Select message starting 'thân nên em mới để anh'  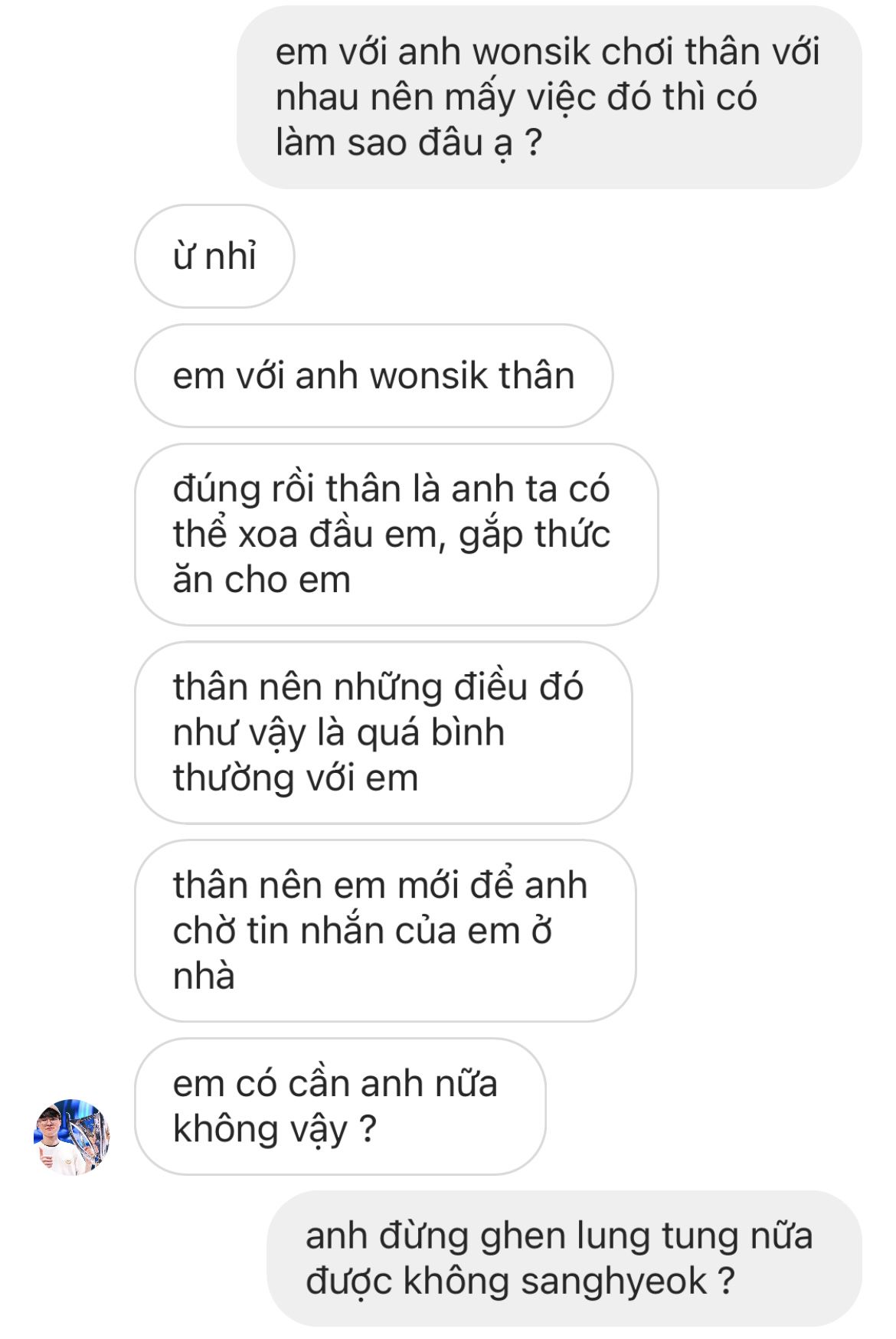(x=385, y=931)
